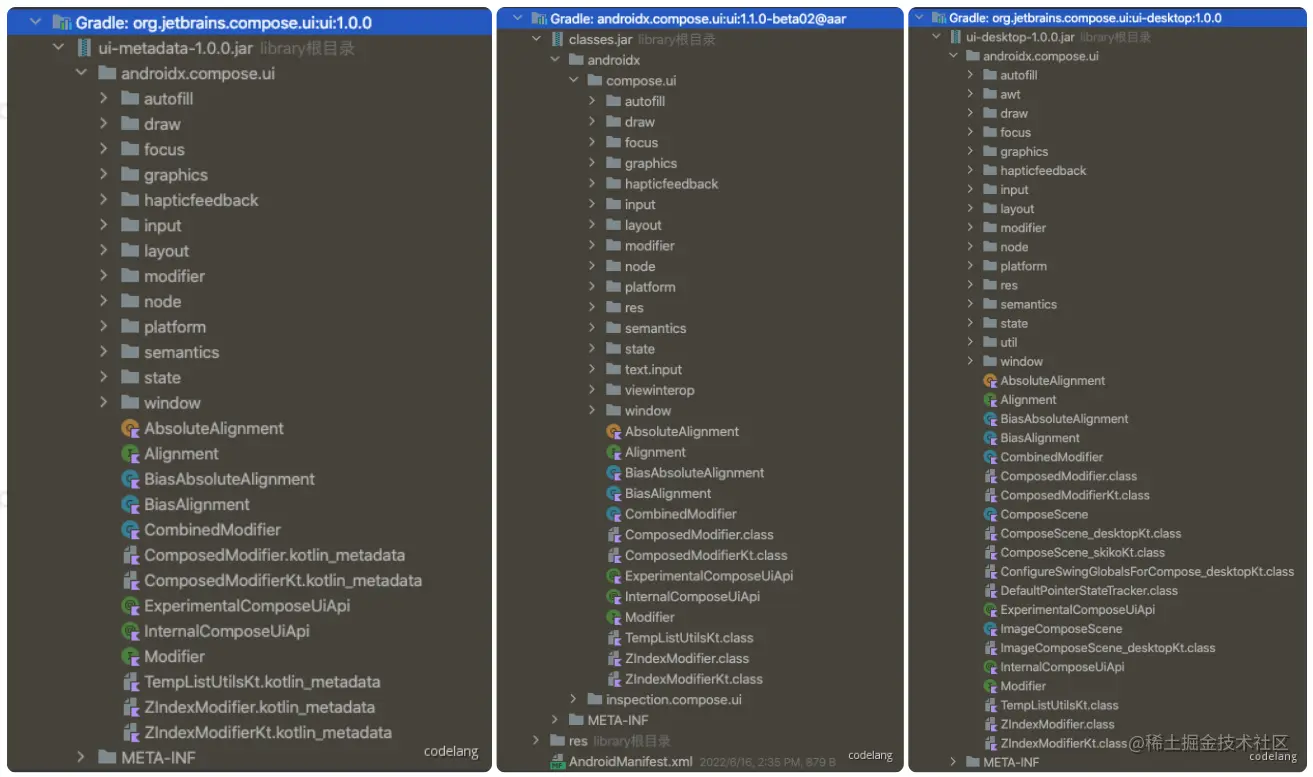Expand res library root in middle panel
The width and height of the screenshot is (1313, 777).
535,741
